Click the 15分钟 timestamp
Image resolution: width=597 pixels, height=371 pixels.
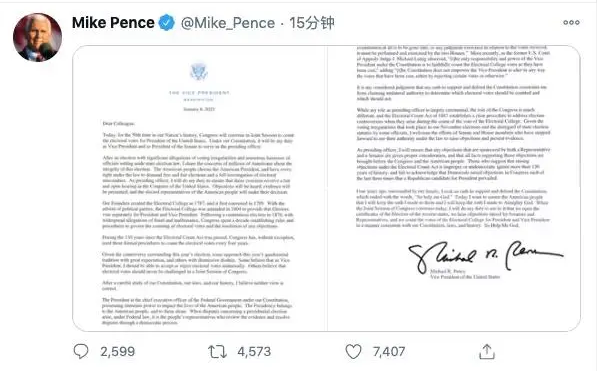point(311,23)
